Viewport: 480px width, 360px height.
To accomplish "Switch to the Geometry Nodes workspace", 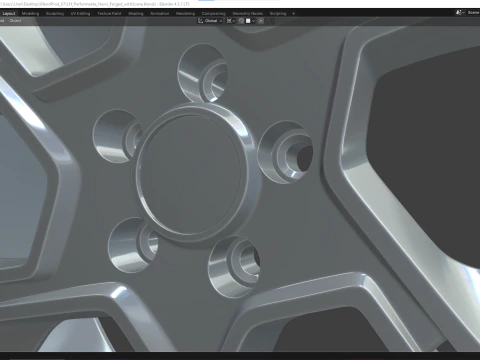I will click(x=248, y=13).
